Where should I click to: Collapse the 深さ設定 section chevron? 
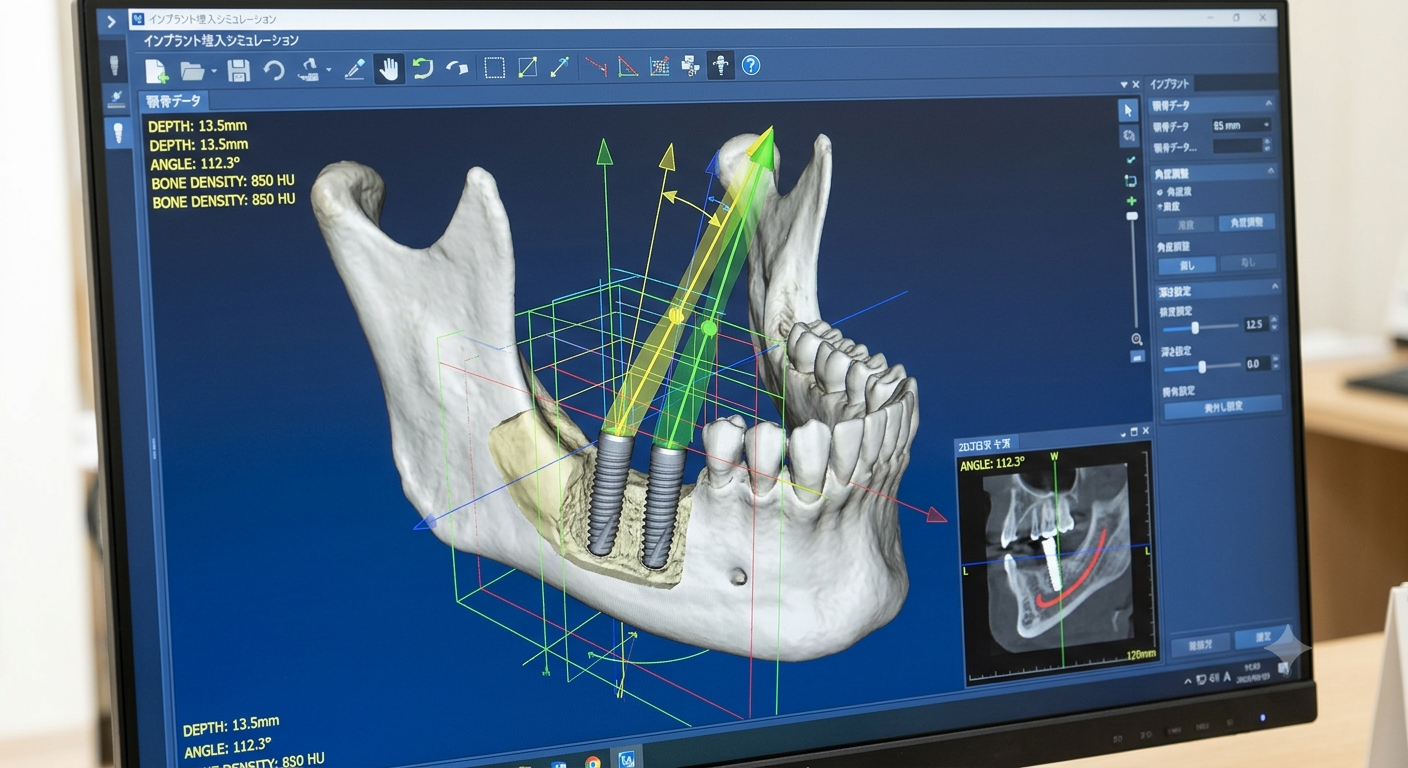1274,287
